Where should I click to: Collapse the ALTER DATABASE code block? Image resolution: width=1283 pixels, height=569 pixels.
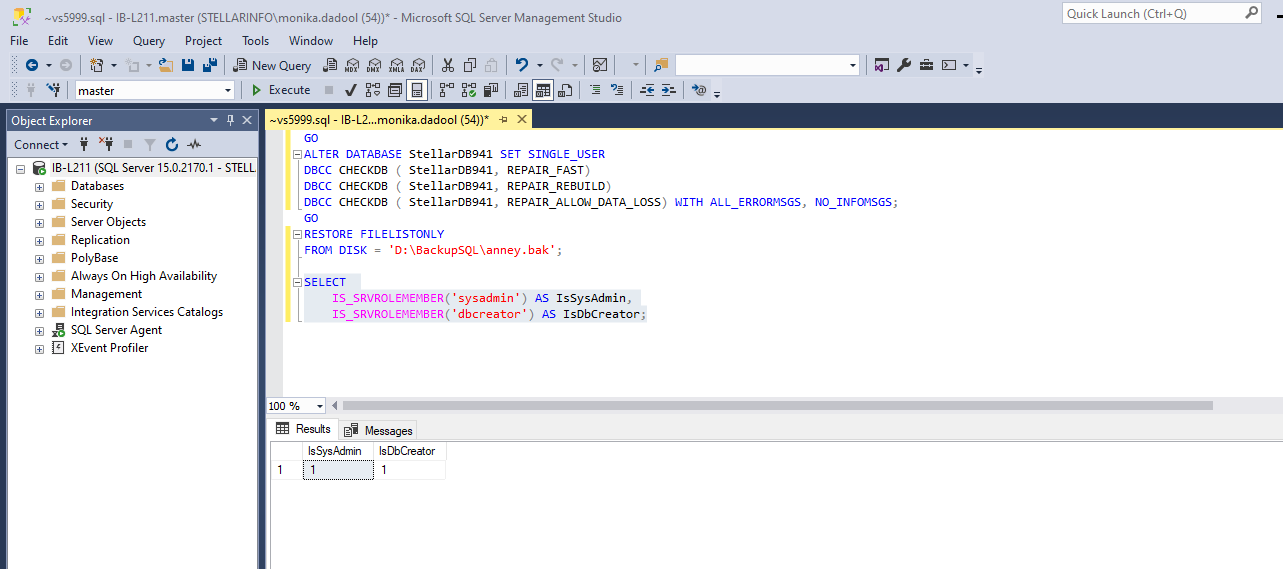(297, 154)
